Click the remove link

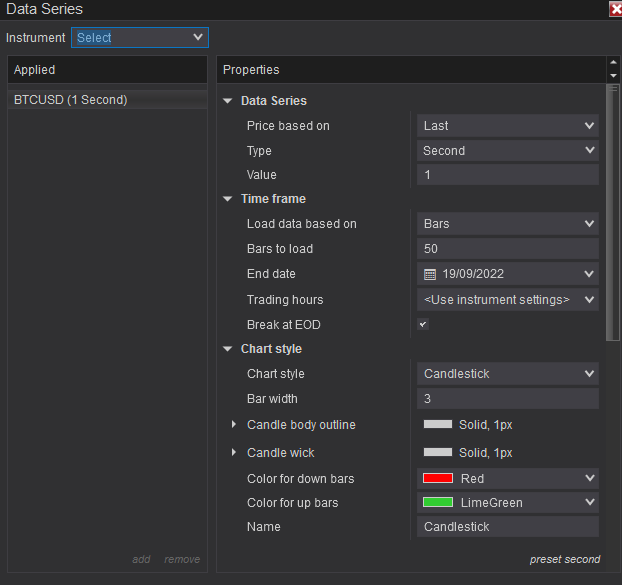(182, 559)
